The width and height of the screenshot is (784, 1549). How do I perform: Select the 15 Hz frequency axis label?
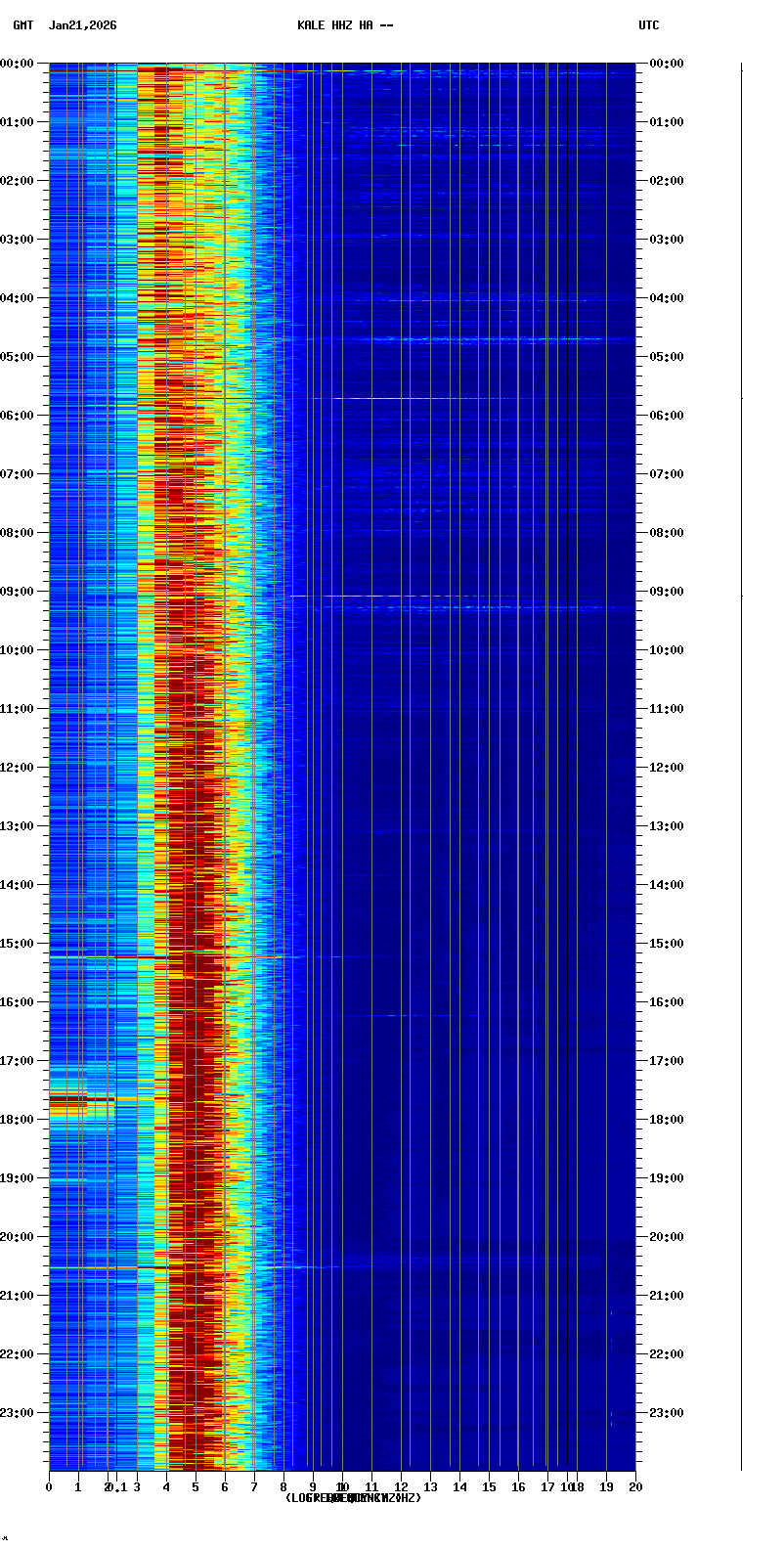489,1487
